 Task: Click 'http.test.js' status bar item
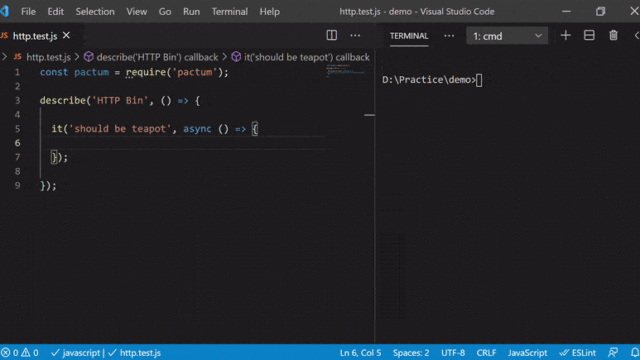(134, 353)
